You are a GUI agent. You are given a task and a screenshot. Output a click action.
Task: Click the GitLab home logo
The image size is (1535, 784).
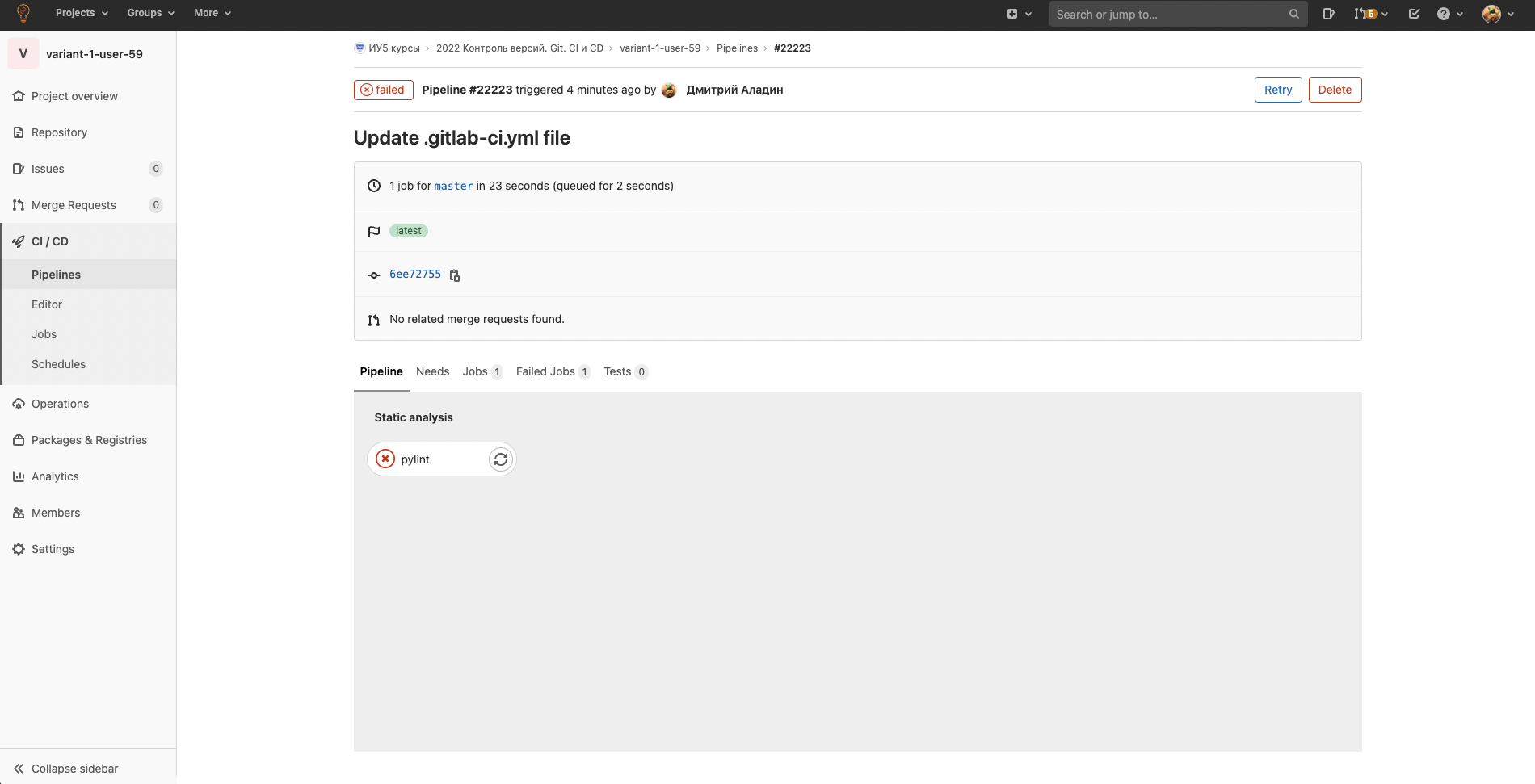click(23, 14)
